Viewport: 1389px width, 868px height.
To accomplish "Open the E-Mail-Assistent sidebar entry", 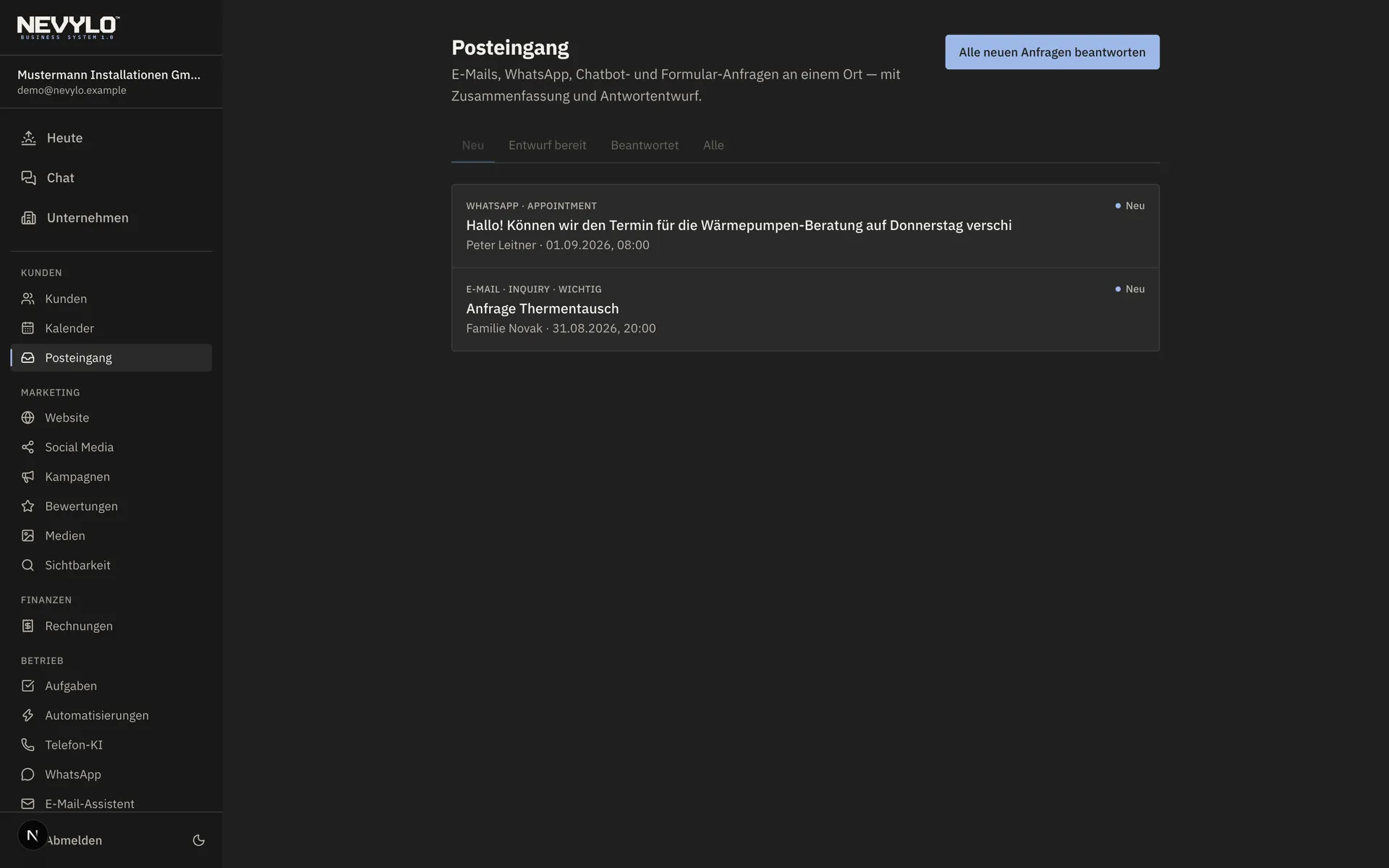I will pos(111,804).
